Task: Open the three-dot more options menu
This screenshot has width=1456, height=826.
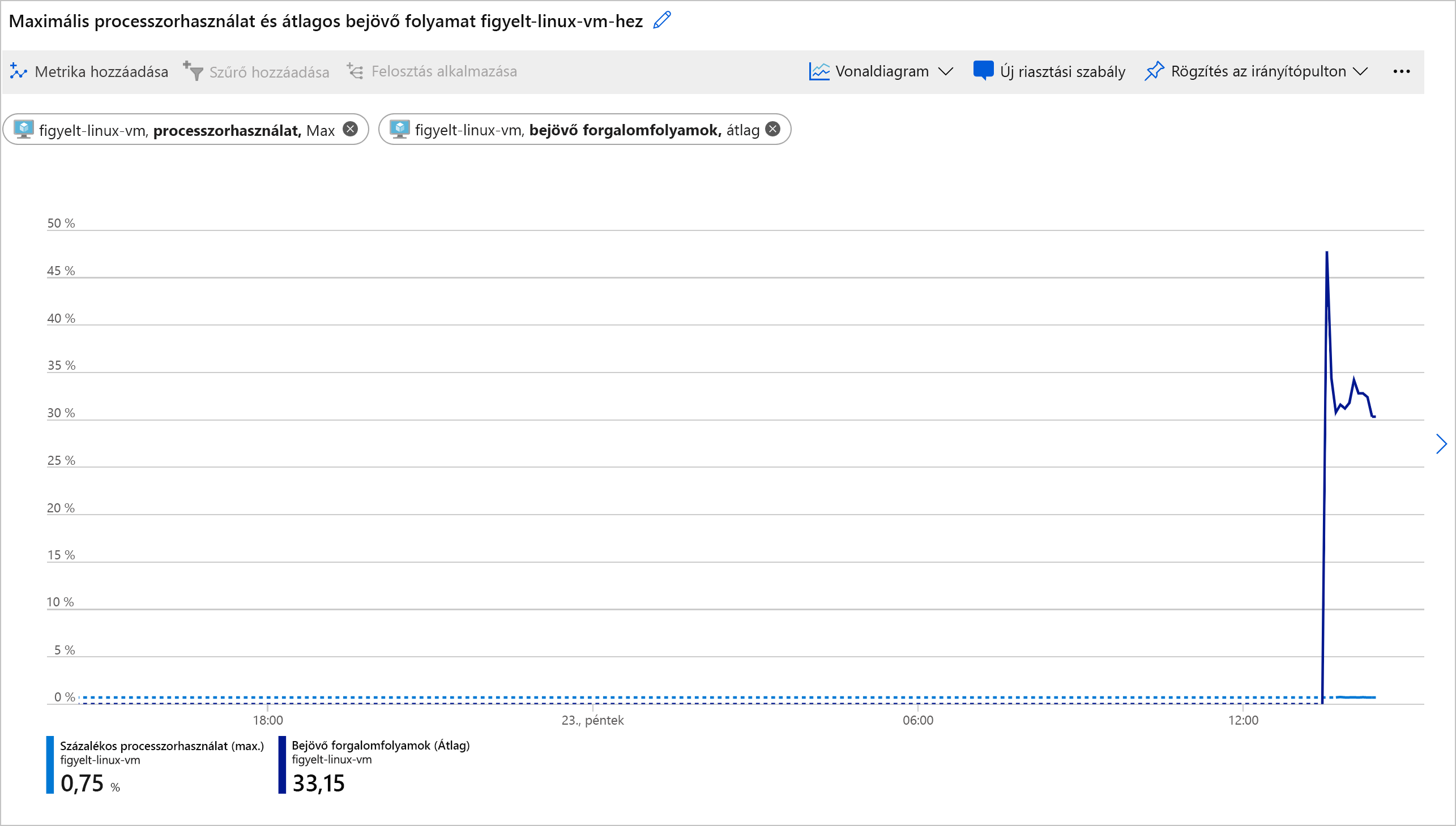Action: (x=1402, y=71)
